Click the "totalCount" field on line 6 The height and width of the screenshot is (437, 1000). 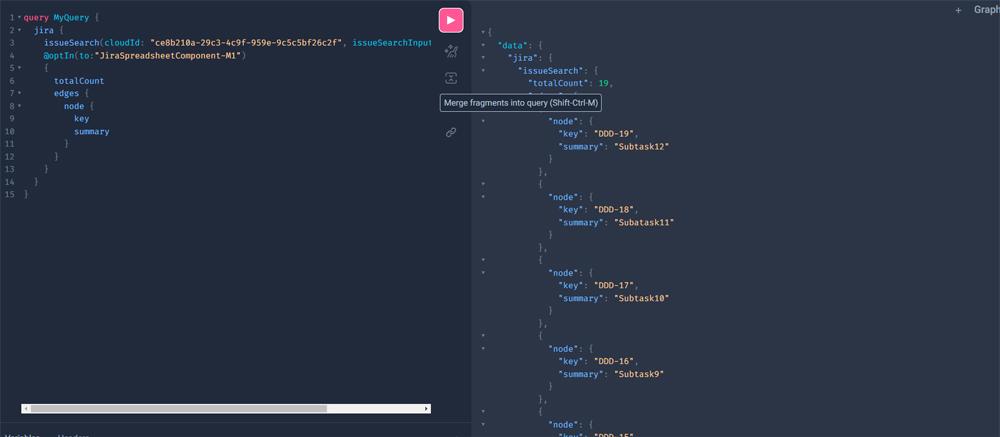[79, 81]
